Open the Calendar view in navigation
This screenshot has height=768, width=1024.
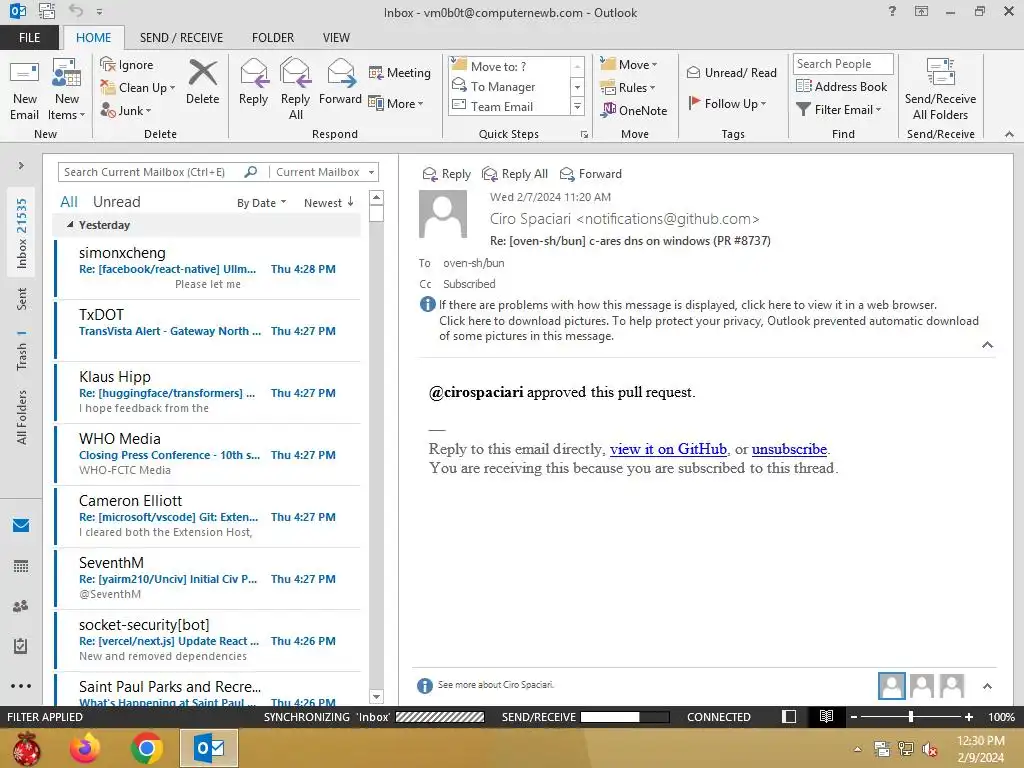point(21,566)
